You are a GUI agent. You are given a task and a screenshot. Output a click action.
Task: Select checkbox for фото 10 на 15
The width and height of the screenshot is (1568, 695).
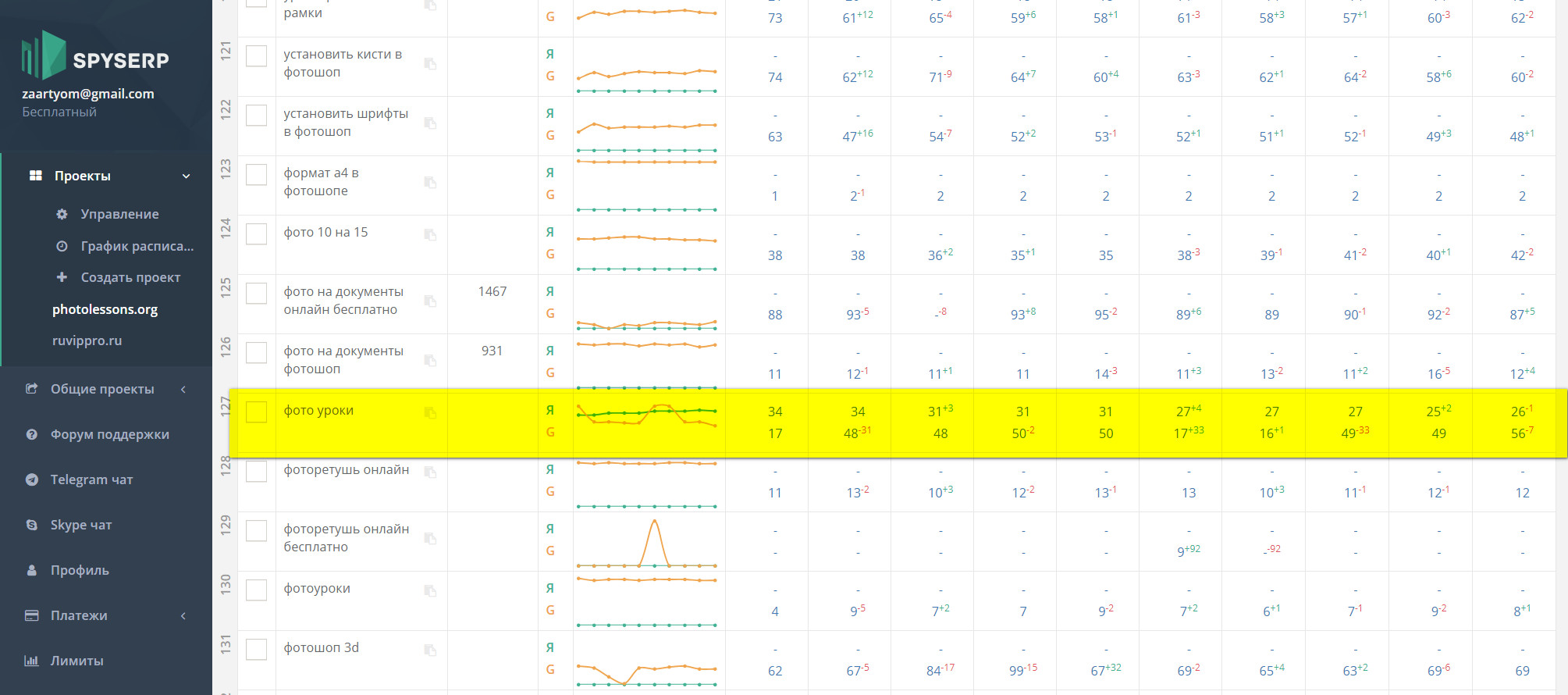pyautogui.click(x=257, y=234)
